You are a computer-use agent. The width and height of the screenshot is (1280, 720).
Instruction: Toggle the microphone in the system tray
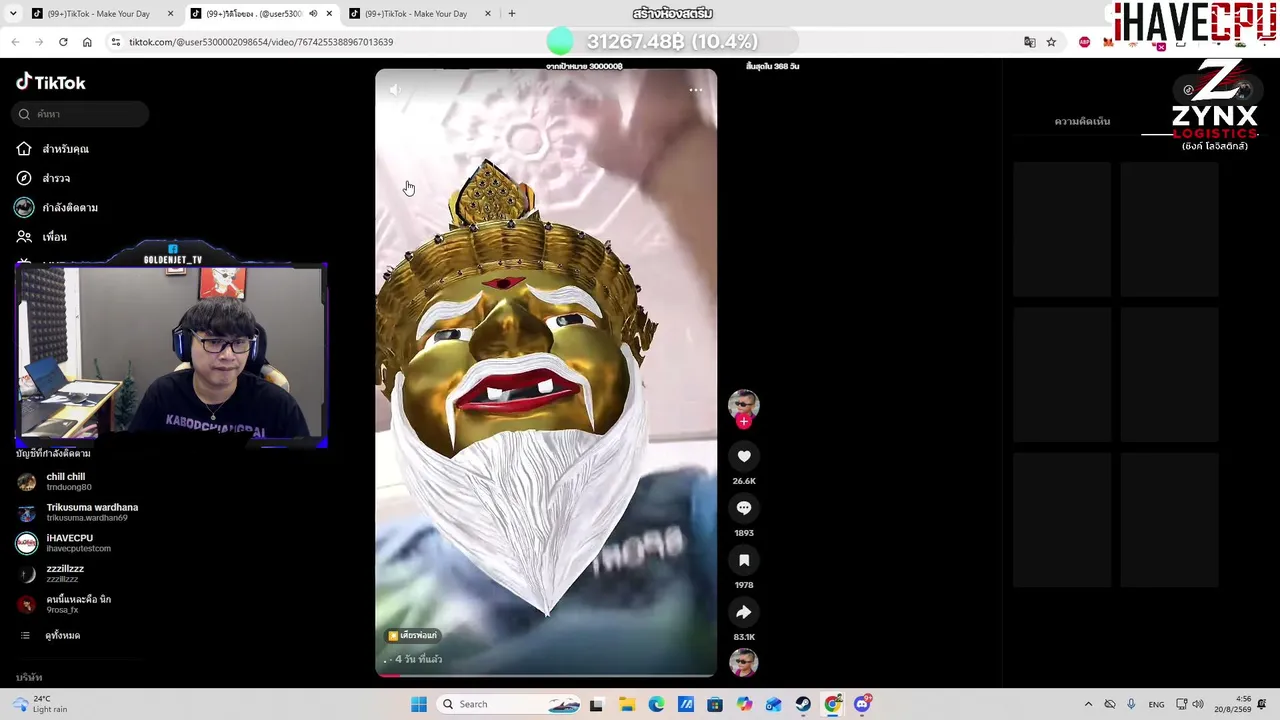coord(1131,704)
